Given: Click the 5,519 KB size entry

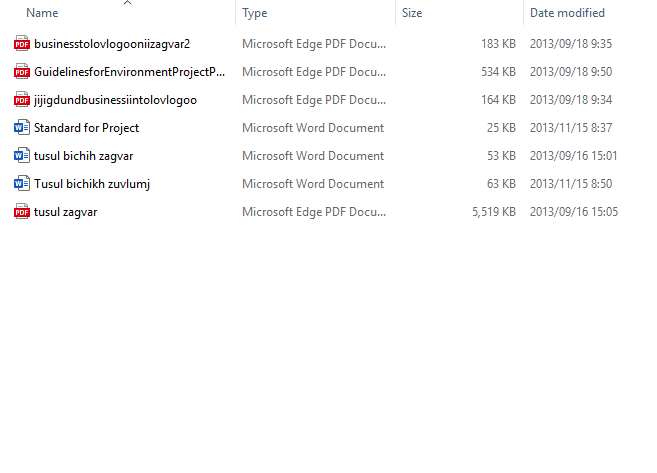Looking at the screenshot, I should click(x=493, y=212).
